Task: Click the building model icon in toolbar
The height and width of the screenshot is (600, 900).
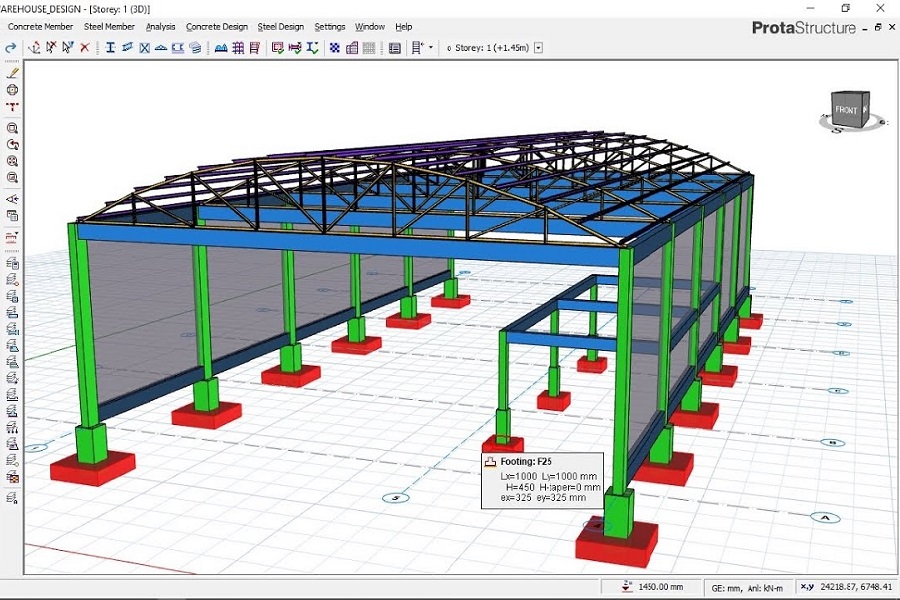Action: pos(352,48)
